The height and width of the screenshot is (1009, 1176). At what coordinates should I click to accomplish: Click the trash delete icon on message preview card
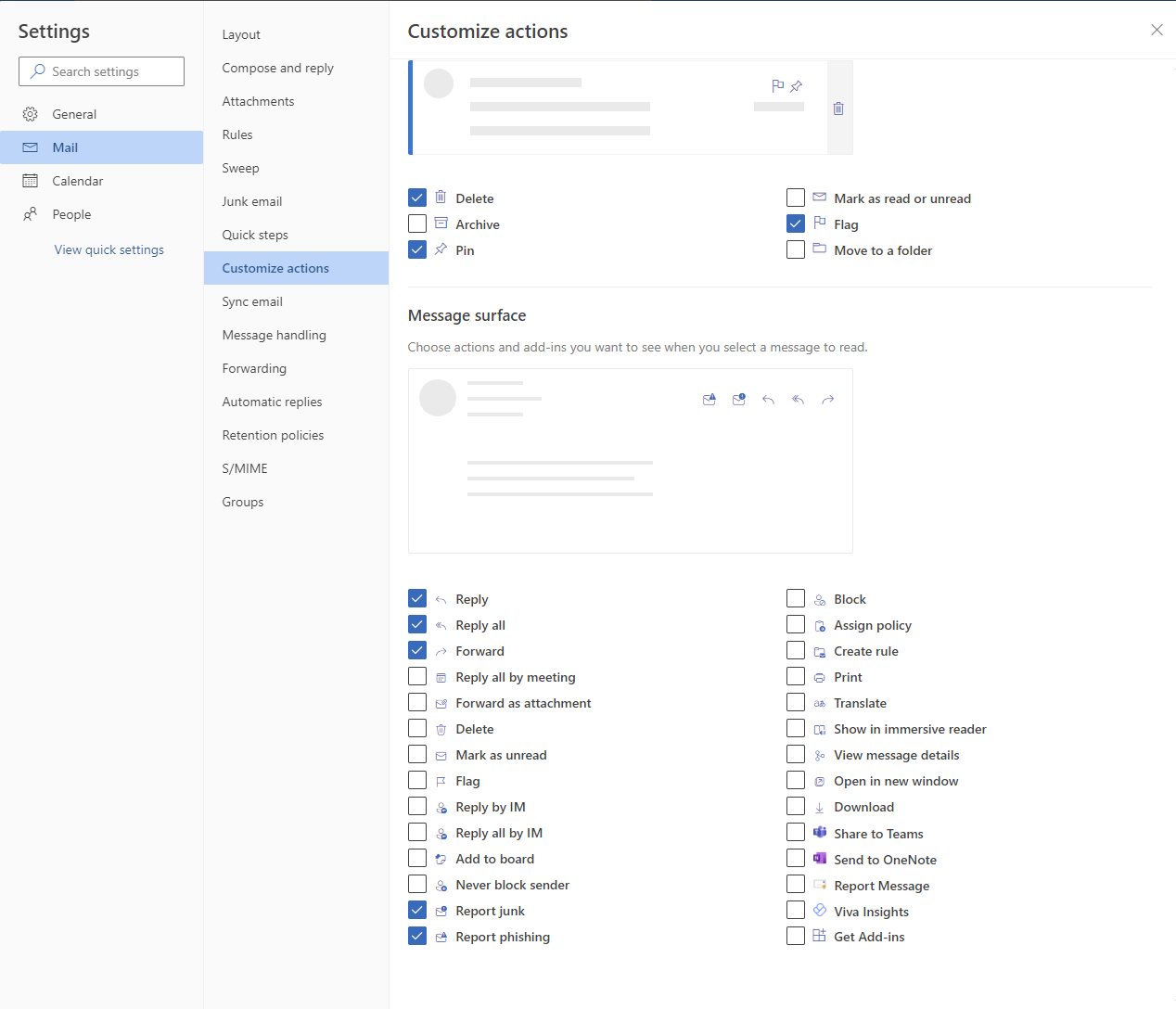point(837,109)
